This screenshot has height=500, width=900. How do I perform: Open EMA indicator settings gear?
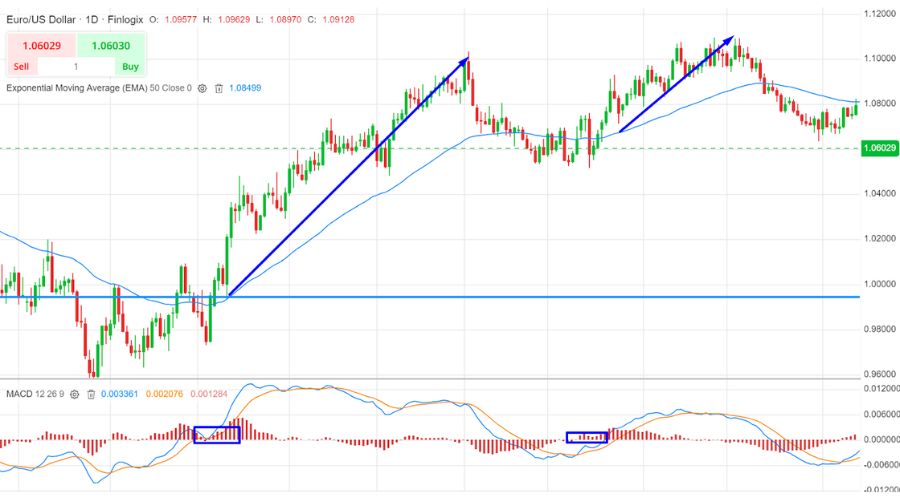tap(202, 88)
